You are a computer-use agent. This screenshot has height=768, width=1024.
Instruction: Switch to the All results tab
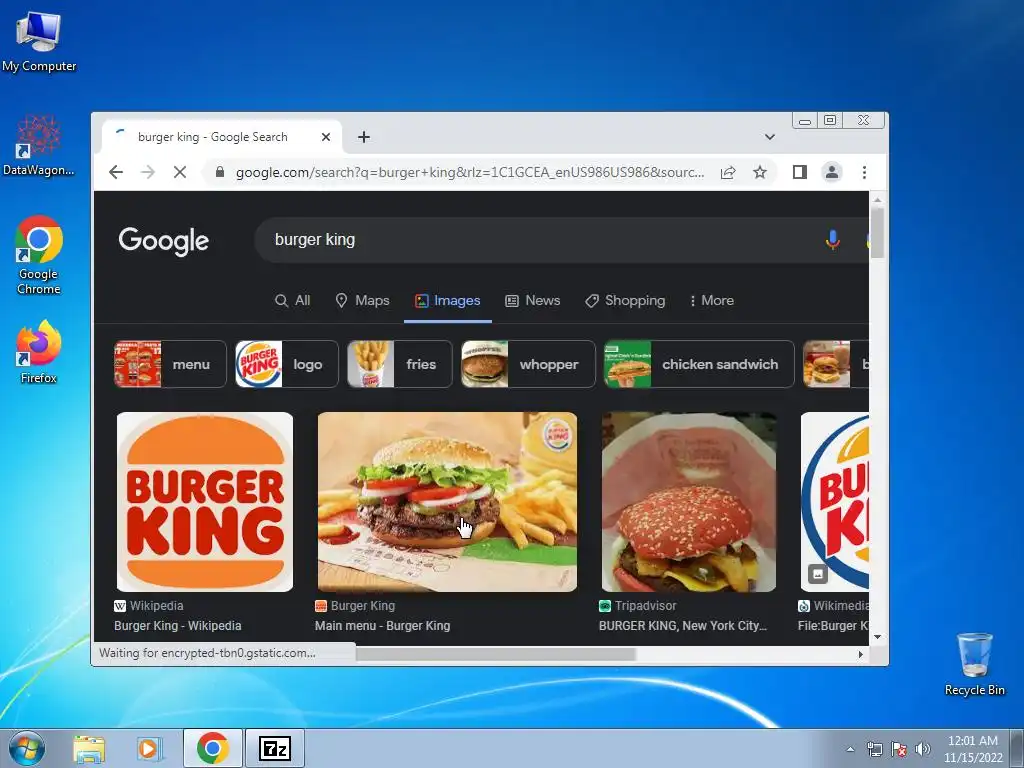click(293, 300)
